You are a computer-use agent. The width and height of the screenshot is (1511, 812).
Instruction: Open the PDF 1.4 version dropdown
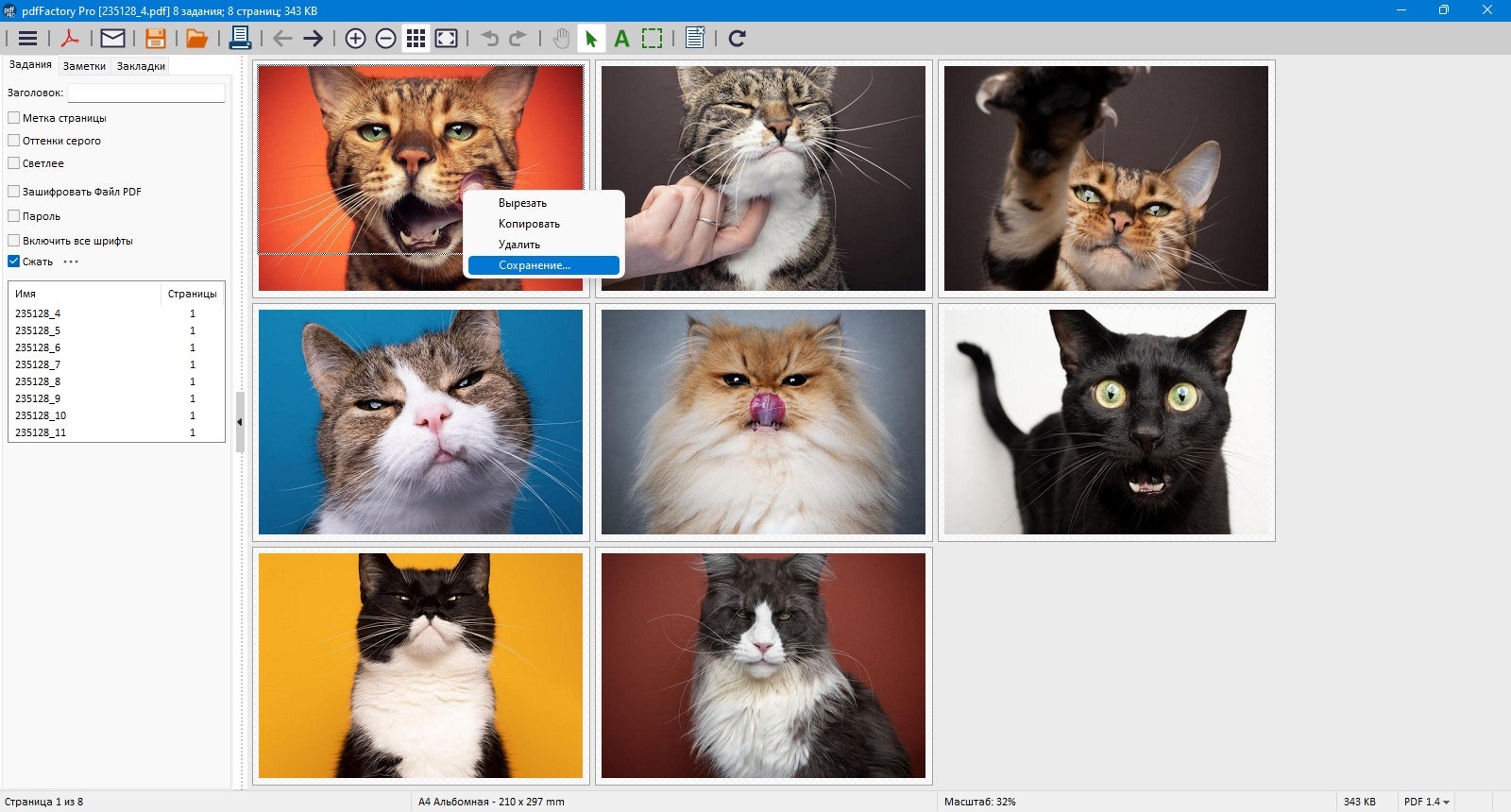pyautogui.click(x=1426, y=802)
